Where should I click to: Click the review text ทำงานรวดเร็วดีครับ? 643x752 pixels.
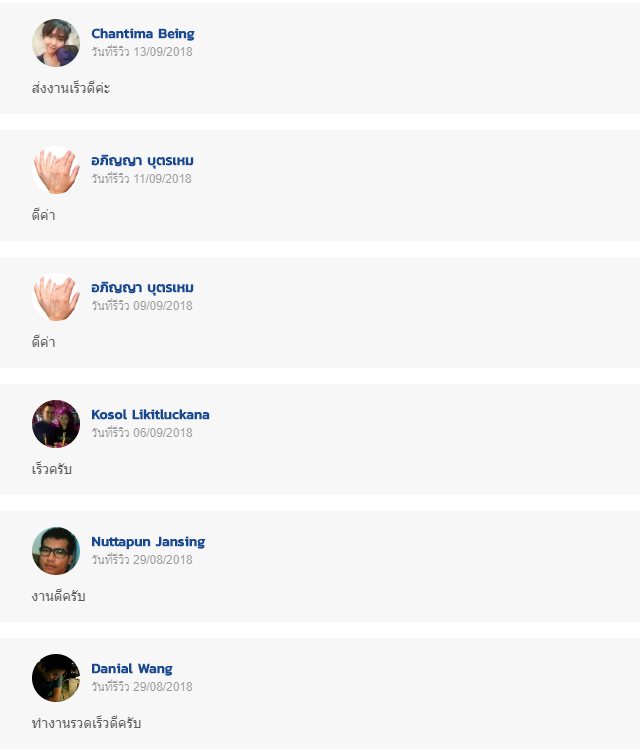(86, 723)
